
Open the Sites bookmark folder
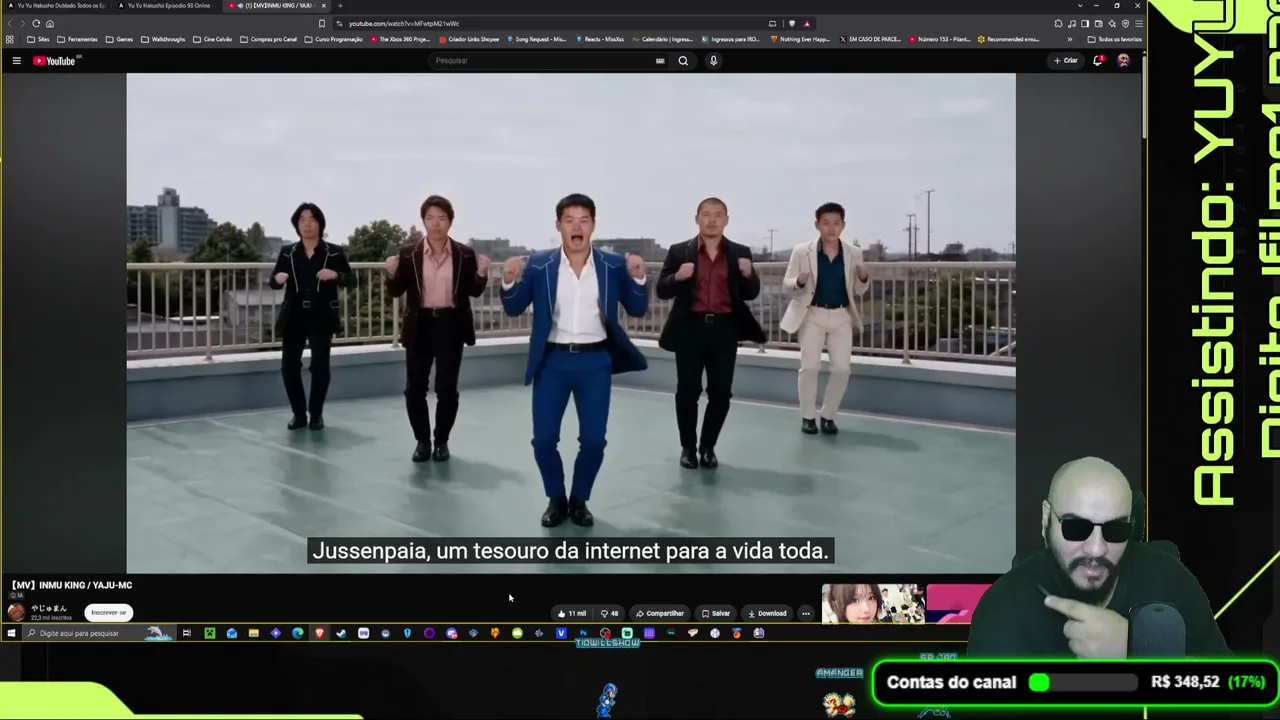38,40
